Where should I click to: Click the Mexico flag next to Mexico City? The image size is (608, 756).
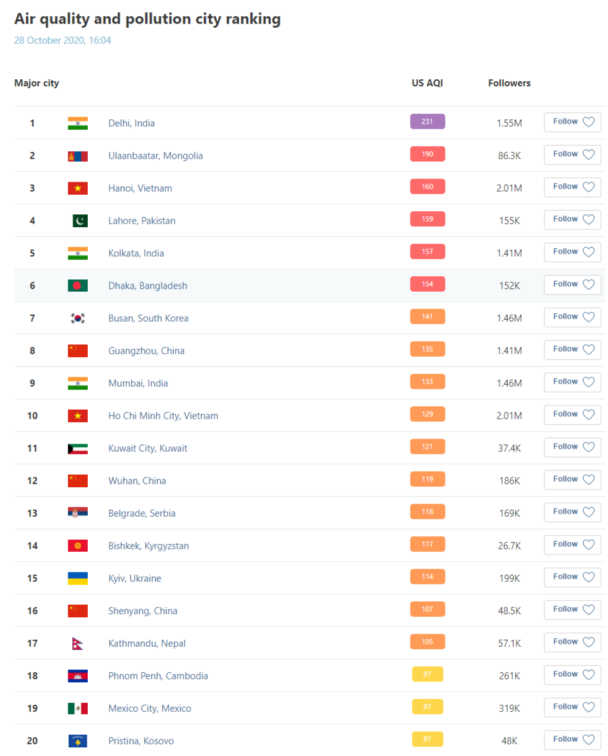[78, 708]
